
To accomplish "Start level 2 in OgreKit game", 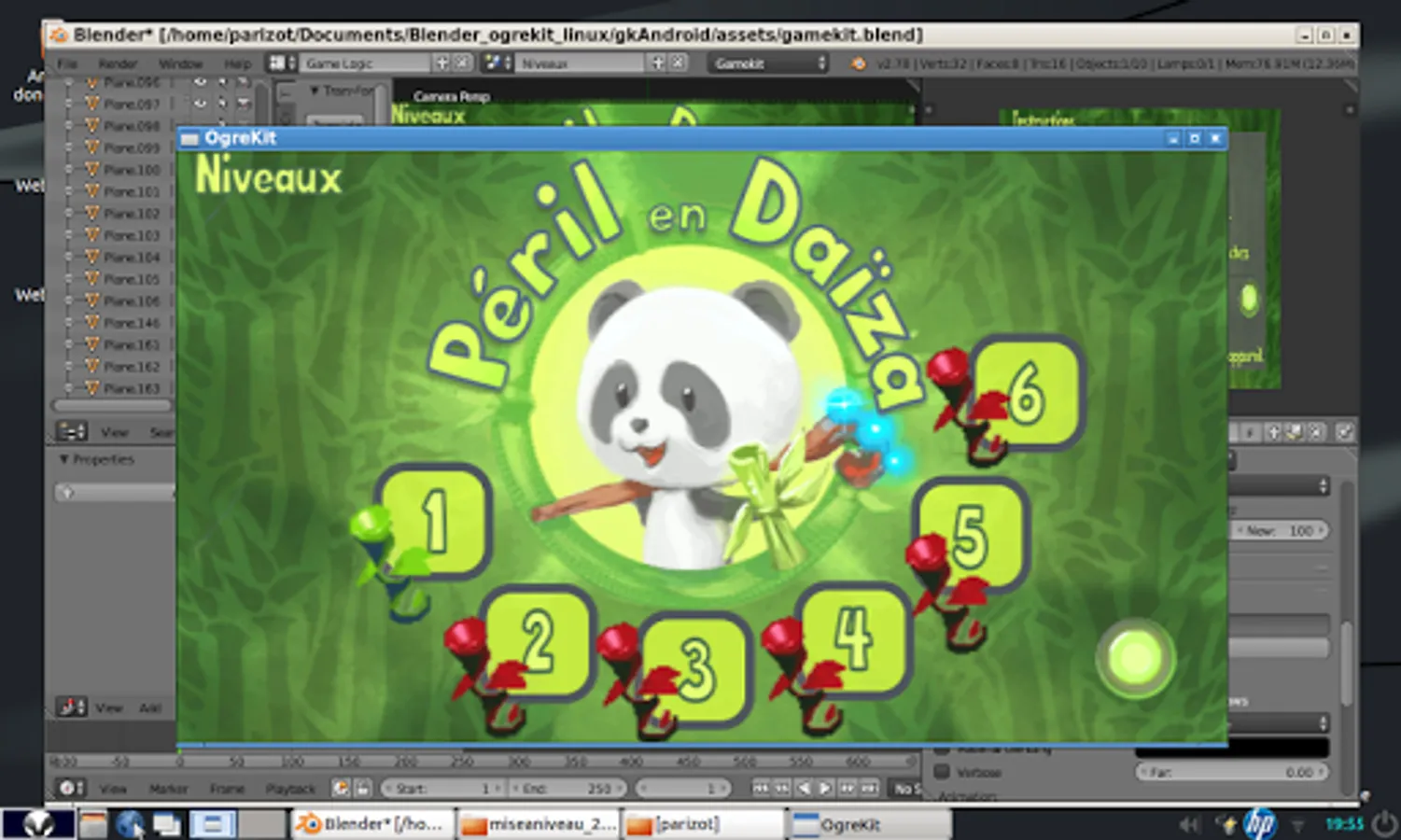I will click(539, 642).
